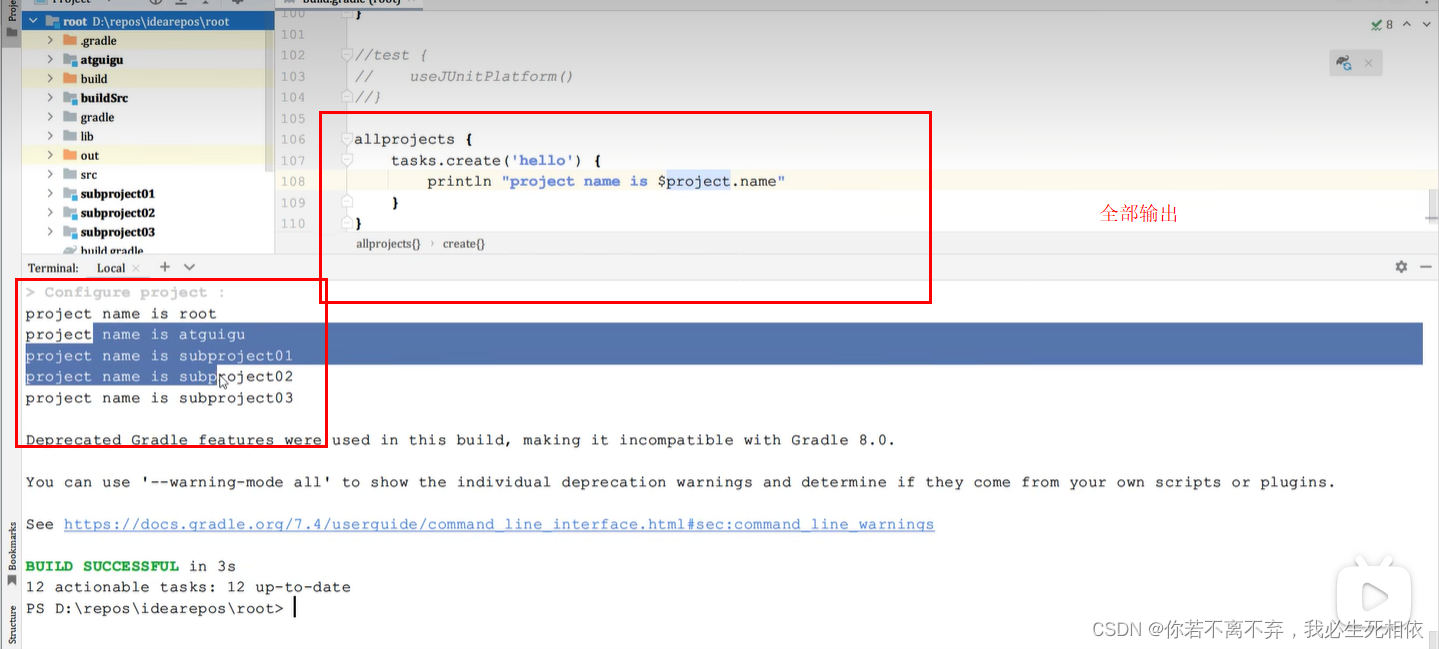
Task: Click fold end marker at line 109
Action: 346,202
